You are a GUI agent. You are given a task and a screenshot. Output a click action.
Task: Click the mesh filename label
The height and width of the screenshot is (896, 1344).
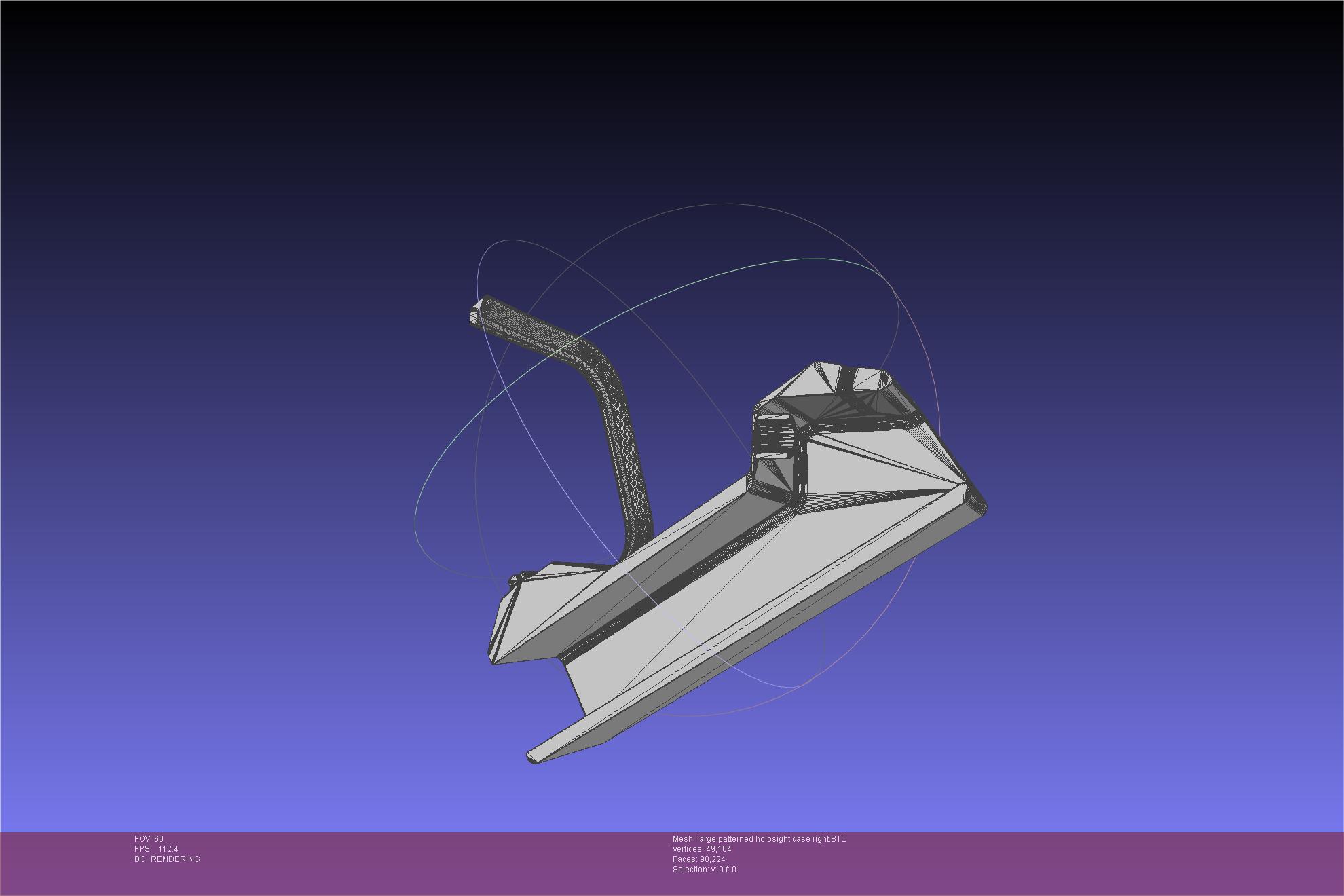point(759,838)
